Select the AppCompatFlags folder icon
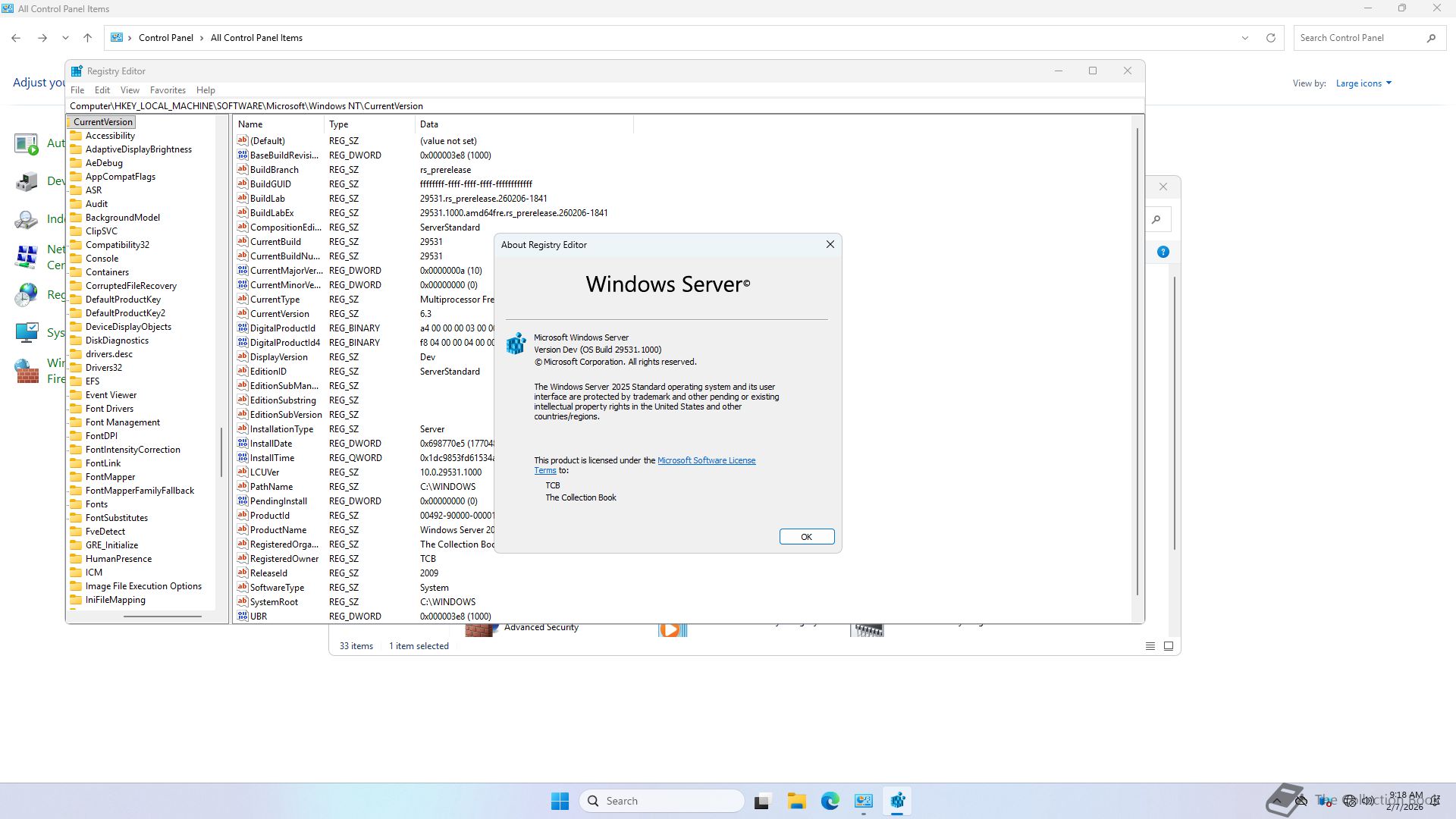 click(x=76, y=177)
